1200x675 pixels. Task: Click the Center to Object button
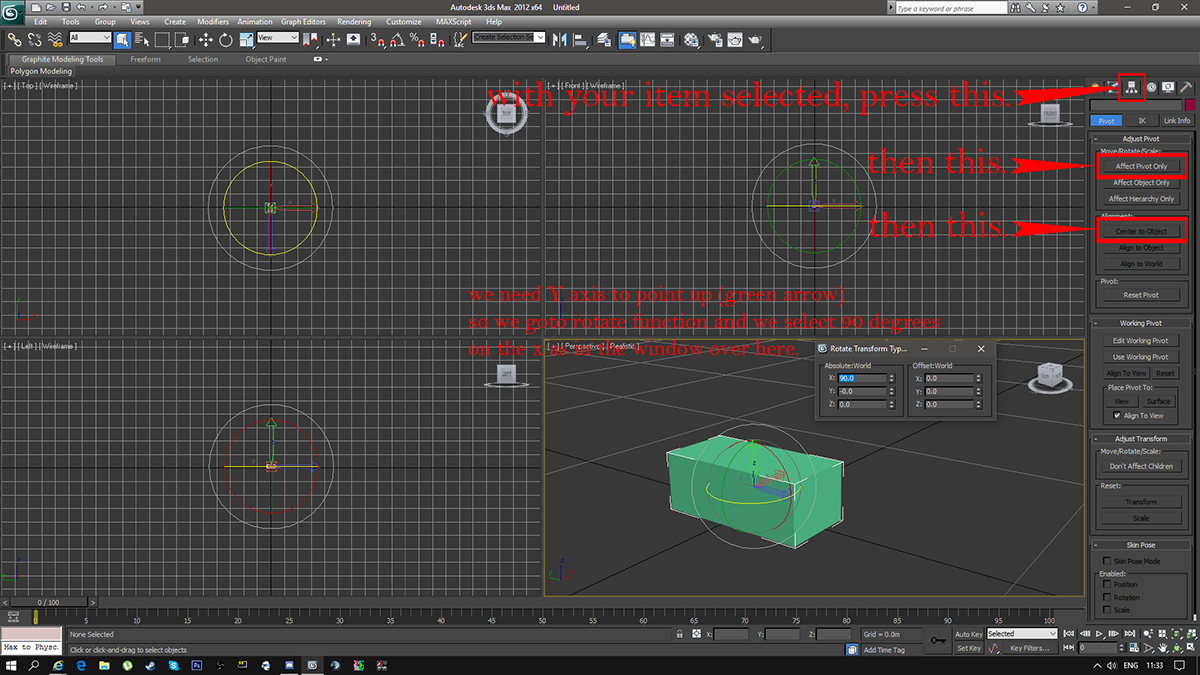(x=1141, y=231)
